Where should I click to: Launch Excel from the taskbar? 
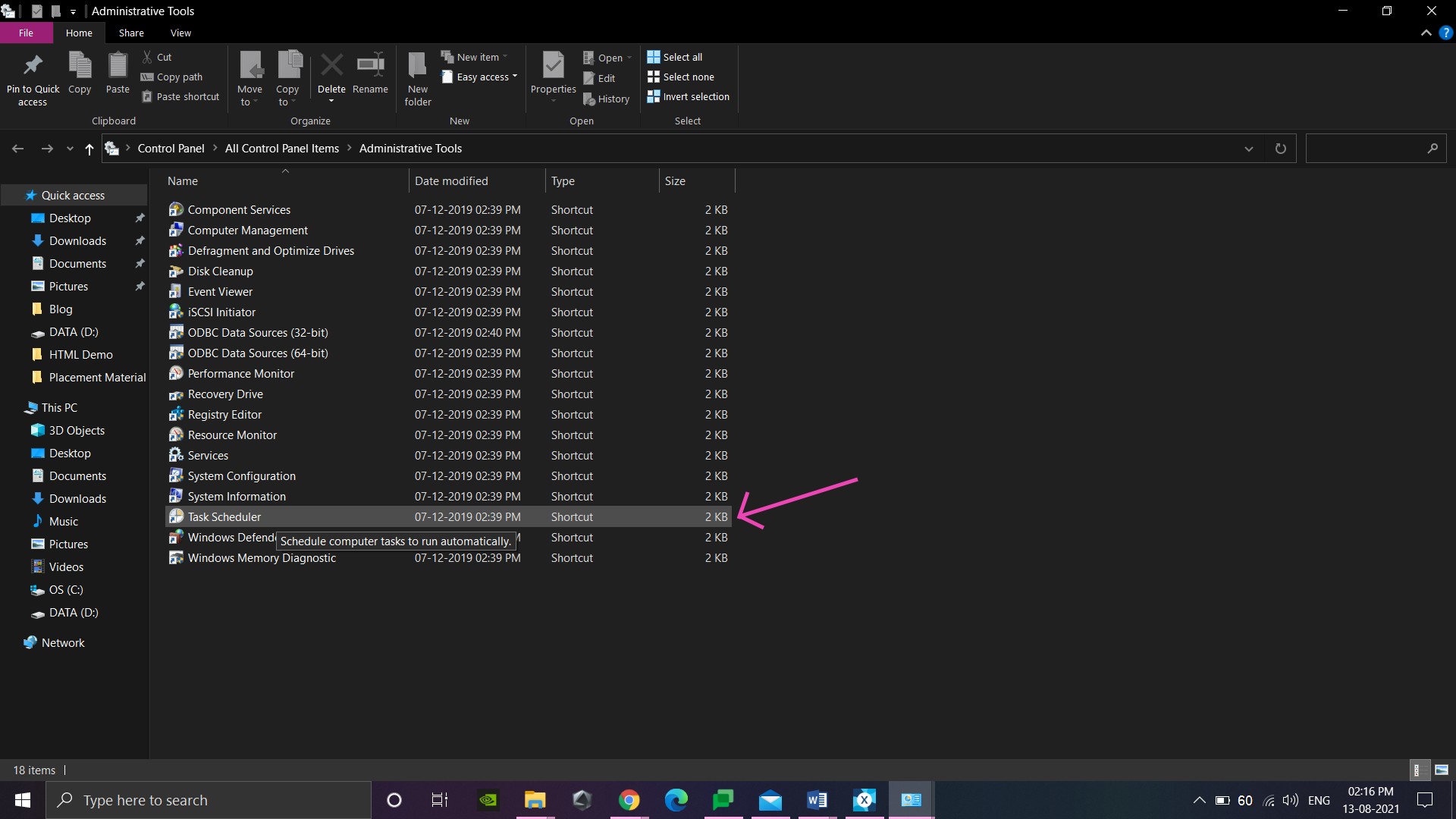coord(864,799)
